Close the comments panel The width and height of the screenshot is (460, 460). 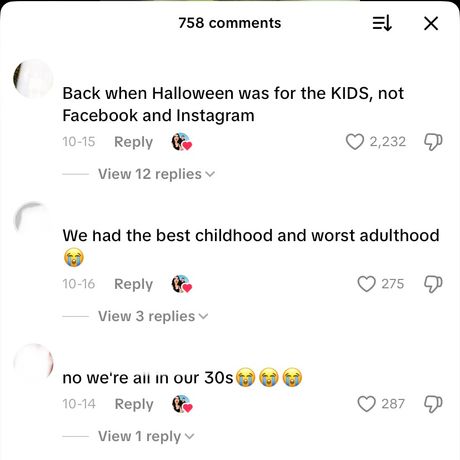tap(431, 24)
